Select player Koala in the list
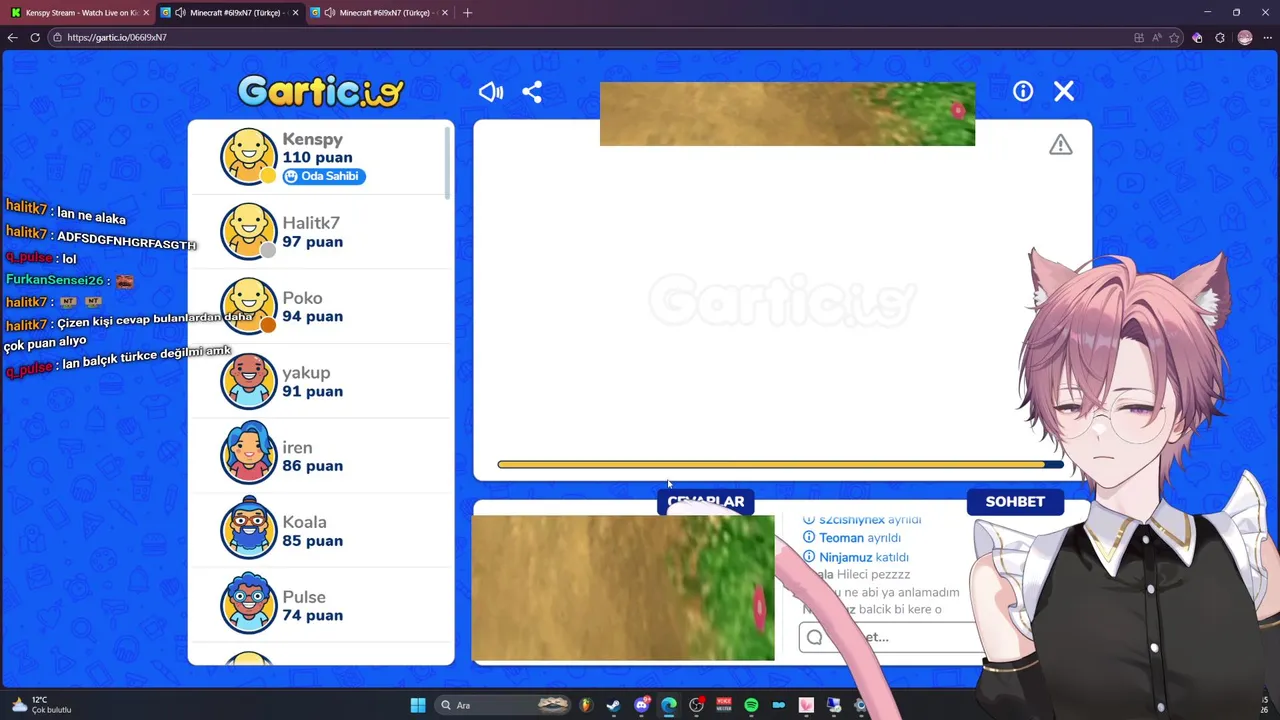The image size is (1280, 720). click(320, 530)
